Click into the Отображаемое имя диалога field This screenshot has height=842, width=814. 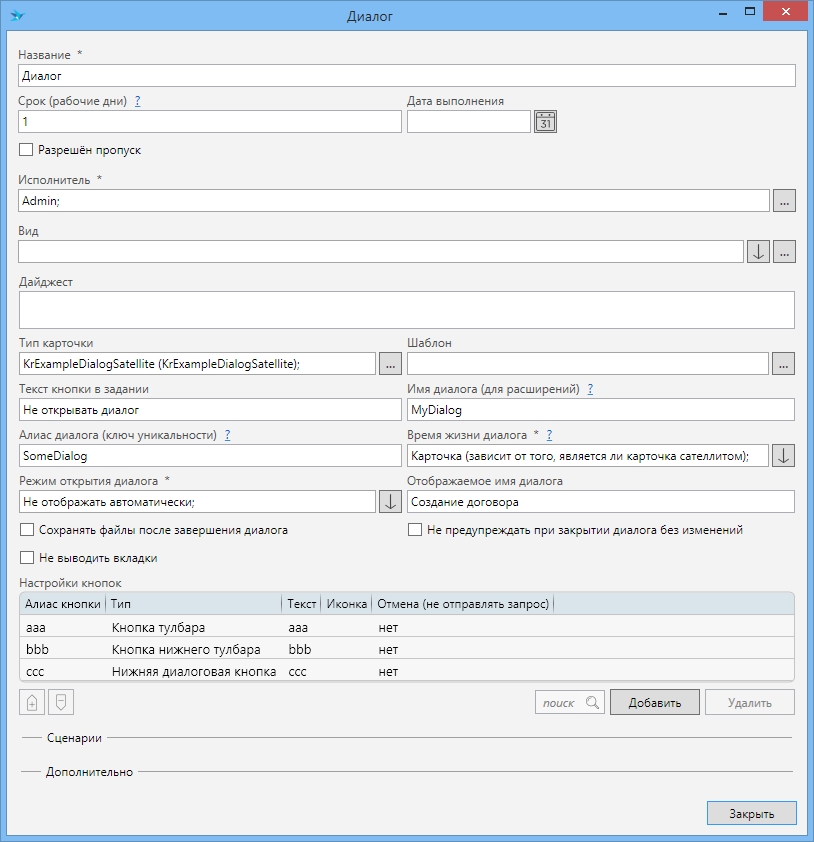pyautogui.click(x=600, y=502)
